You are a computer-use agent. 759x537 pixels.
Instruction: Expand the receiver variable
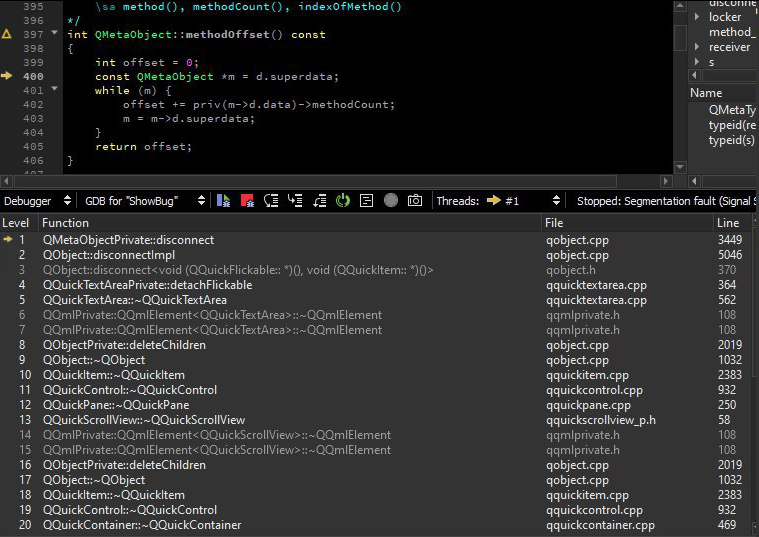(x=698, y=47)
